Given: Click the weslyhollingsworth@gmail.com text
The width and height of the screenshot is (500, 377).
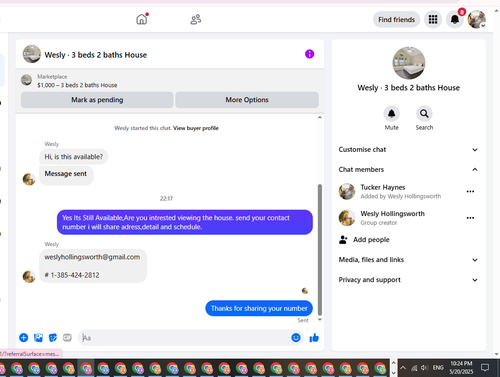Looking at the screenshot, I should (92, 257).
